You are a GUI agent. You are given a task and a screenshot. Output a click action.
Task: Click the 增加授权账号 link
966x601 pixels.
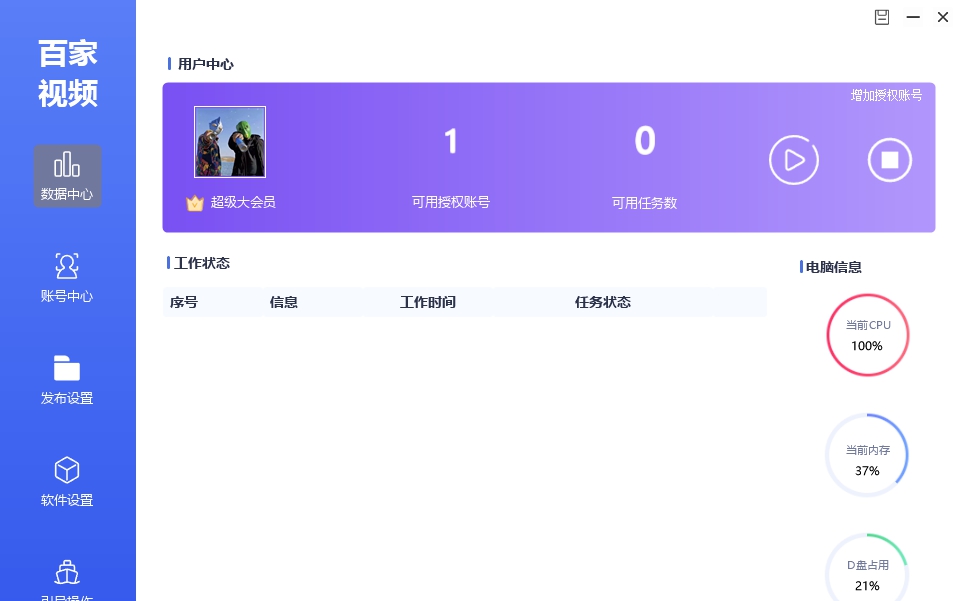[x=884, y=96]
